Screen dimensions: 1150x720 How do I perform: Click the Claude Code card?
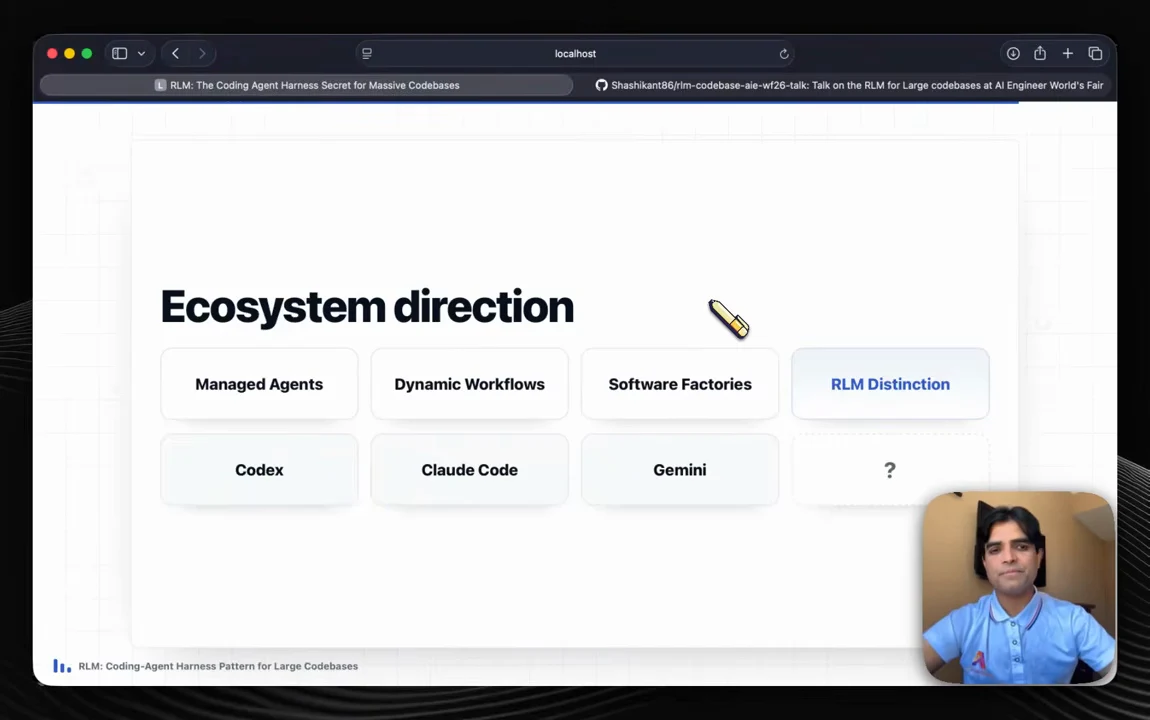point(469,470)
